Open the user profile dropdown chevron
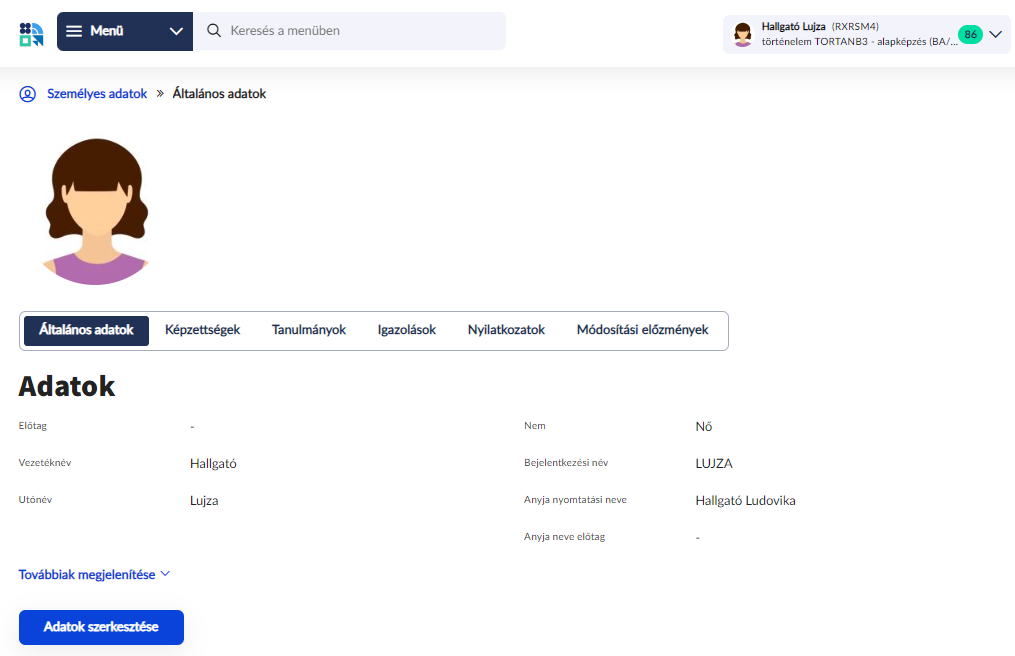 coord(994,34)
